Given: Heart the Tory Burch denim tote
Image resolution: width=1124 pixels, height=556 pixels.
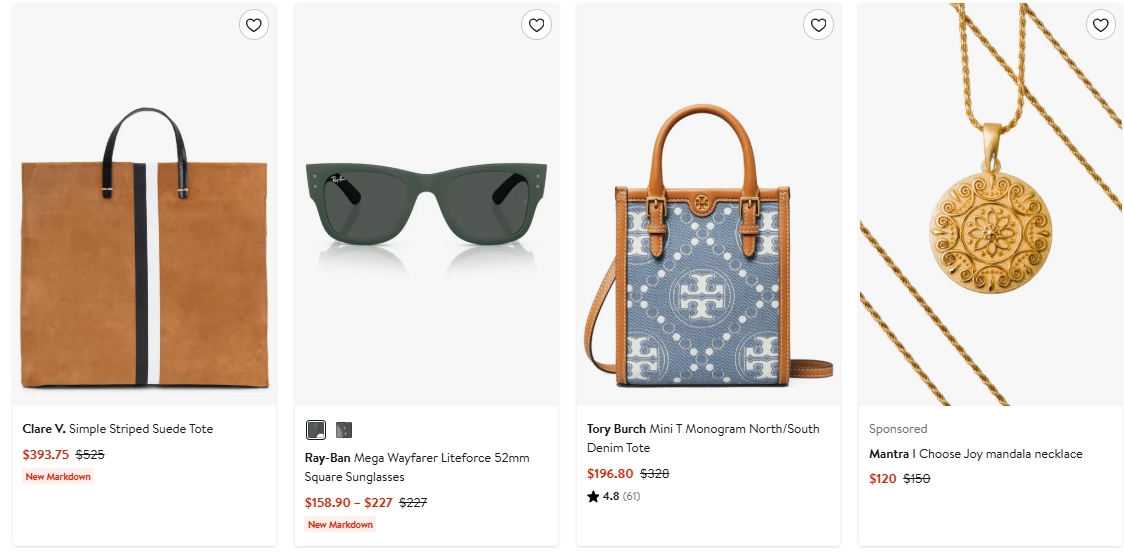Looking at the screenshot, I should tap(819, 25).
